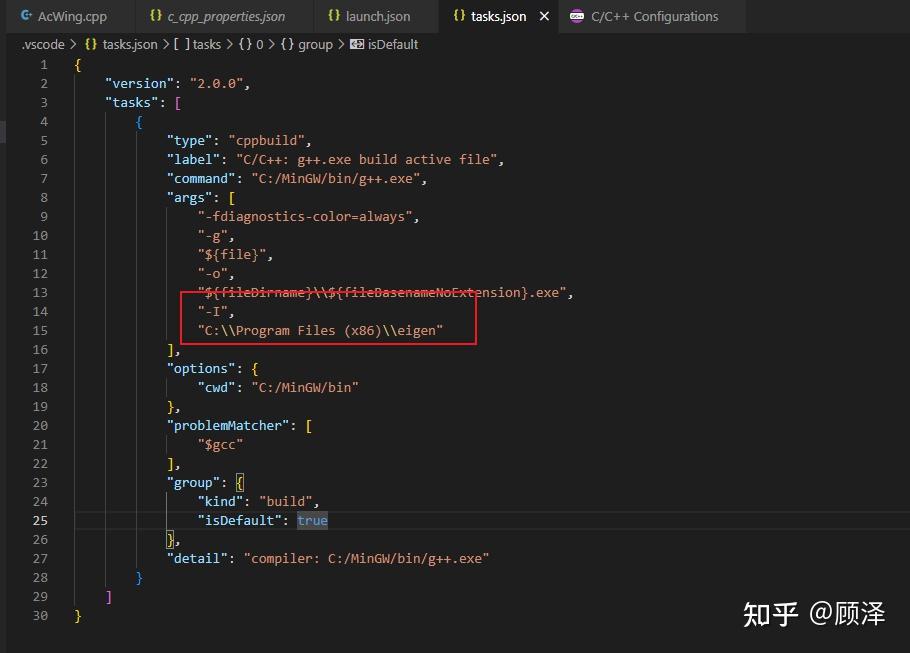Click the eigen include path string

(320, 331)
